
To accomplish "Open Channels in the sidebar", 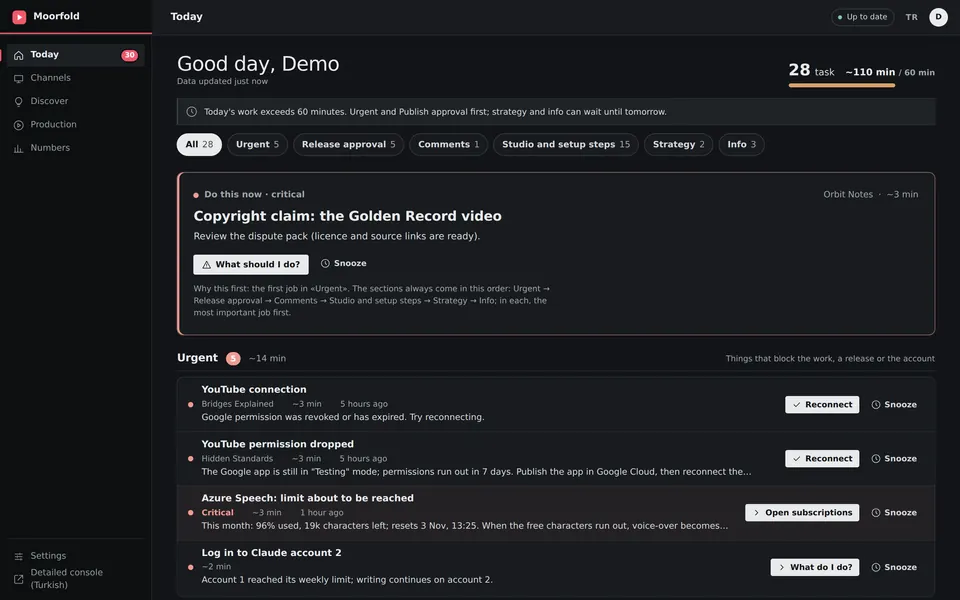I will coord(75,78).
